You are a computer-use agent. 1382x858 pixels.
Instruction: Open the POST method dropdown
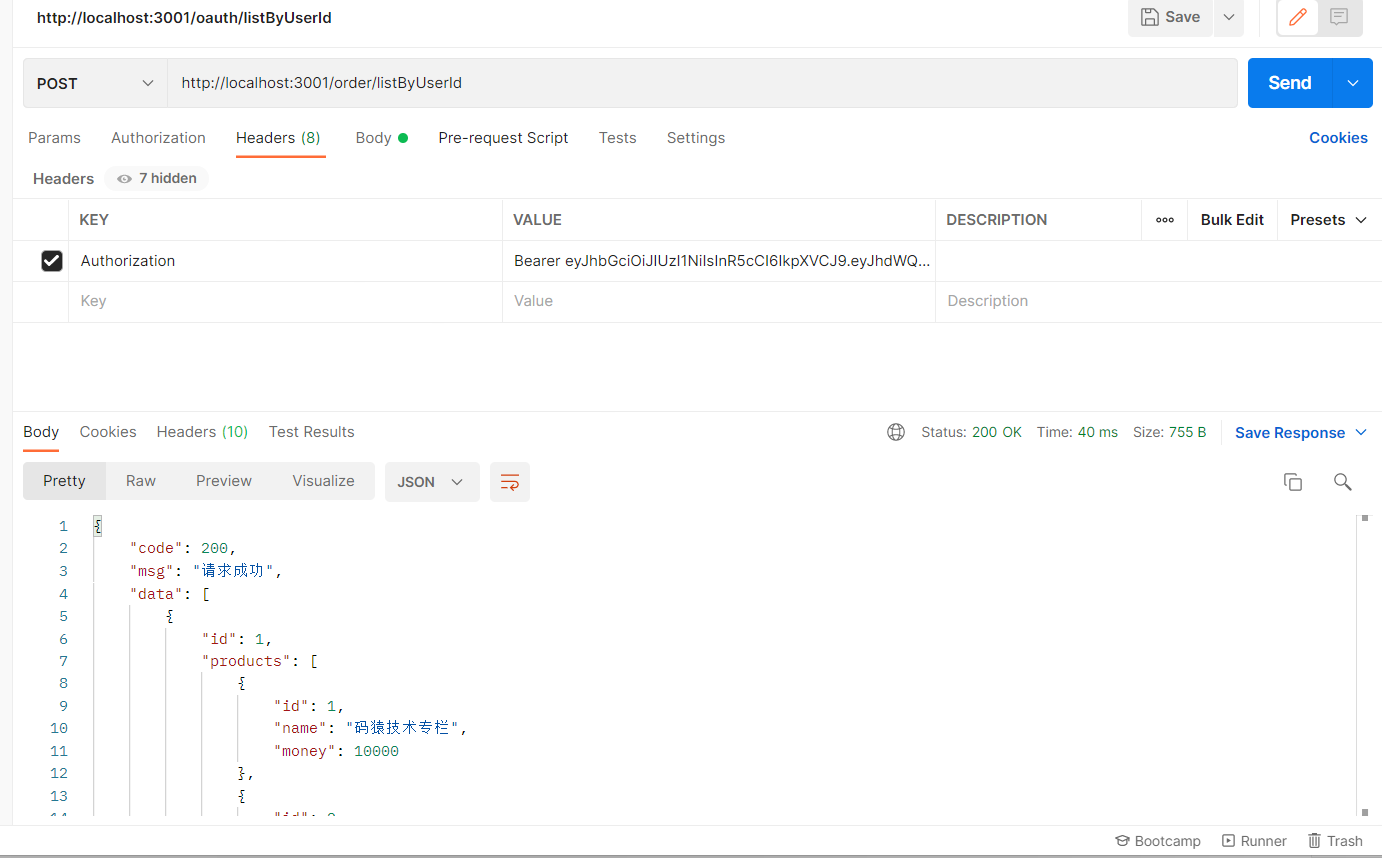tap(95, 83)
